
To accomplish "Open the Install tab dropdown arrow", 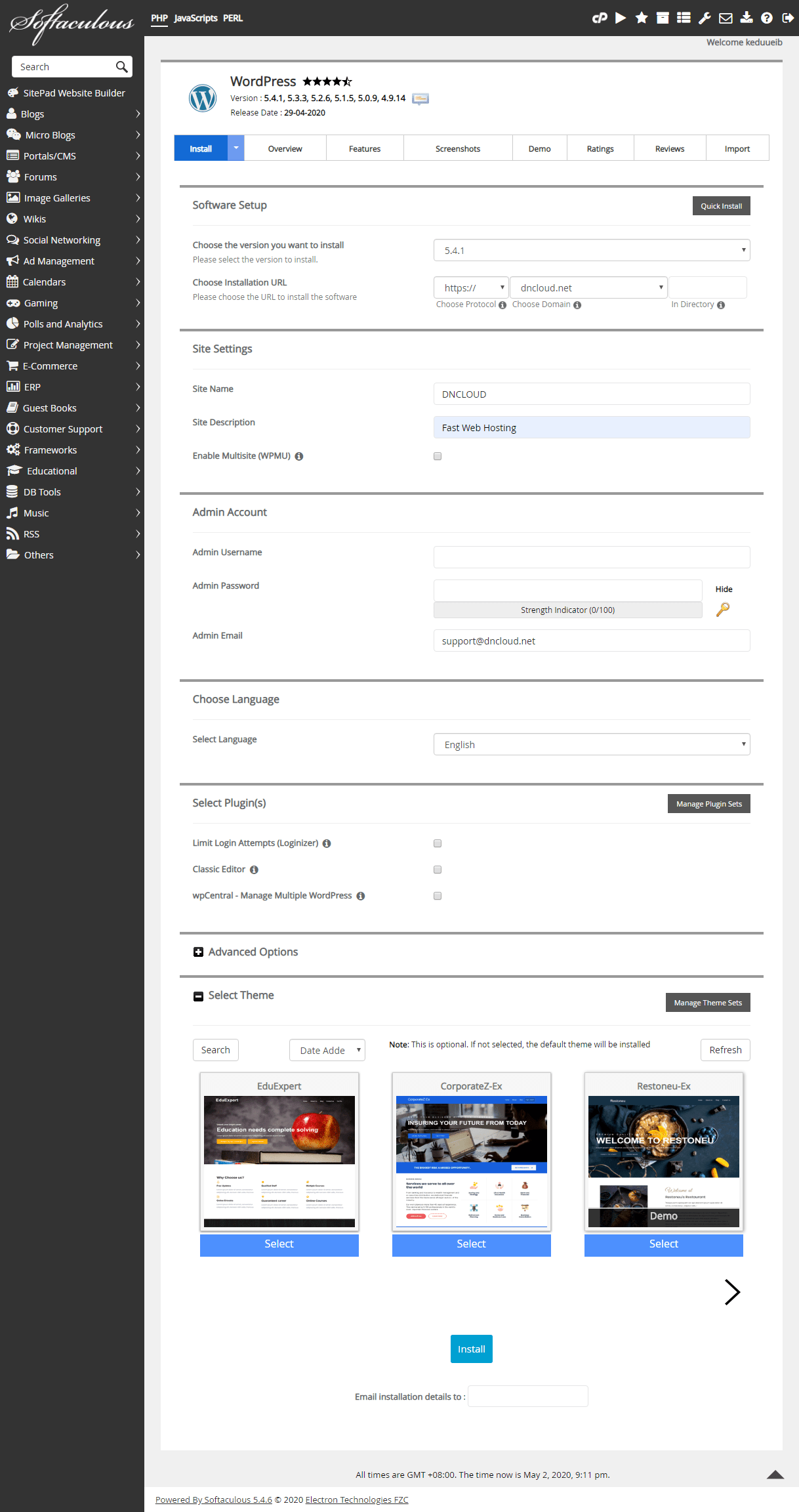I will point(236,148).
